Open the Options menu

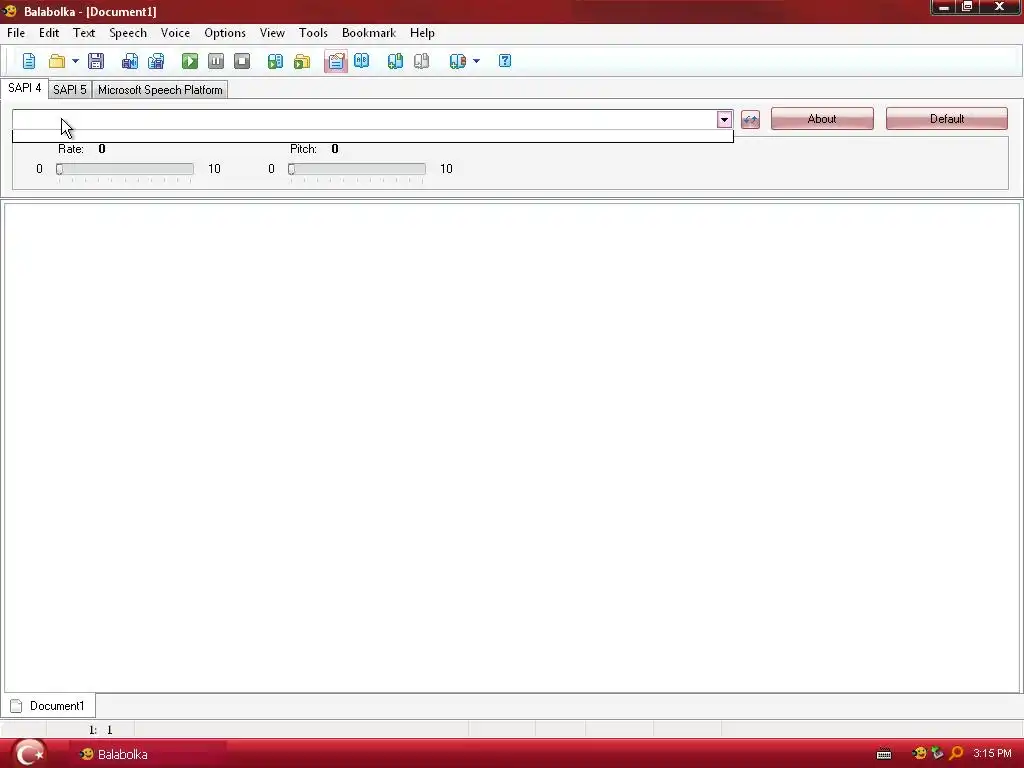(225, 33)
